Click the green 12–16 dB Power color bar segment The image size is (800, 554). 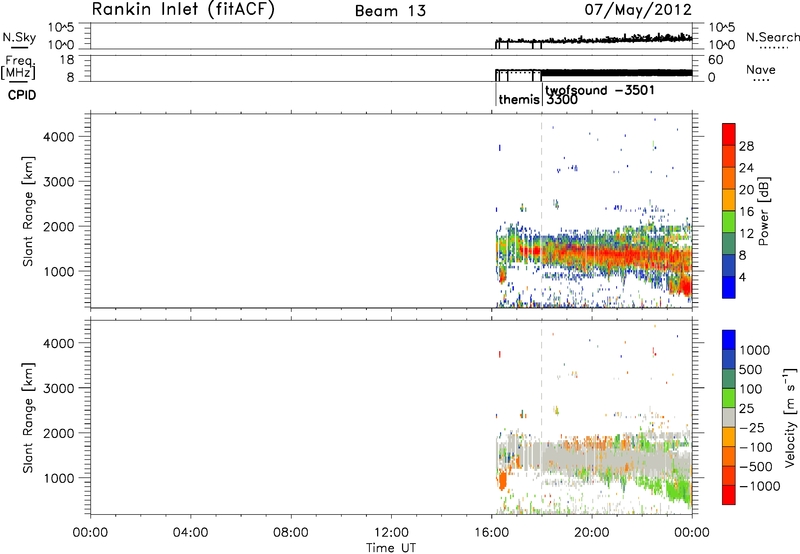point(729,222)
